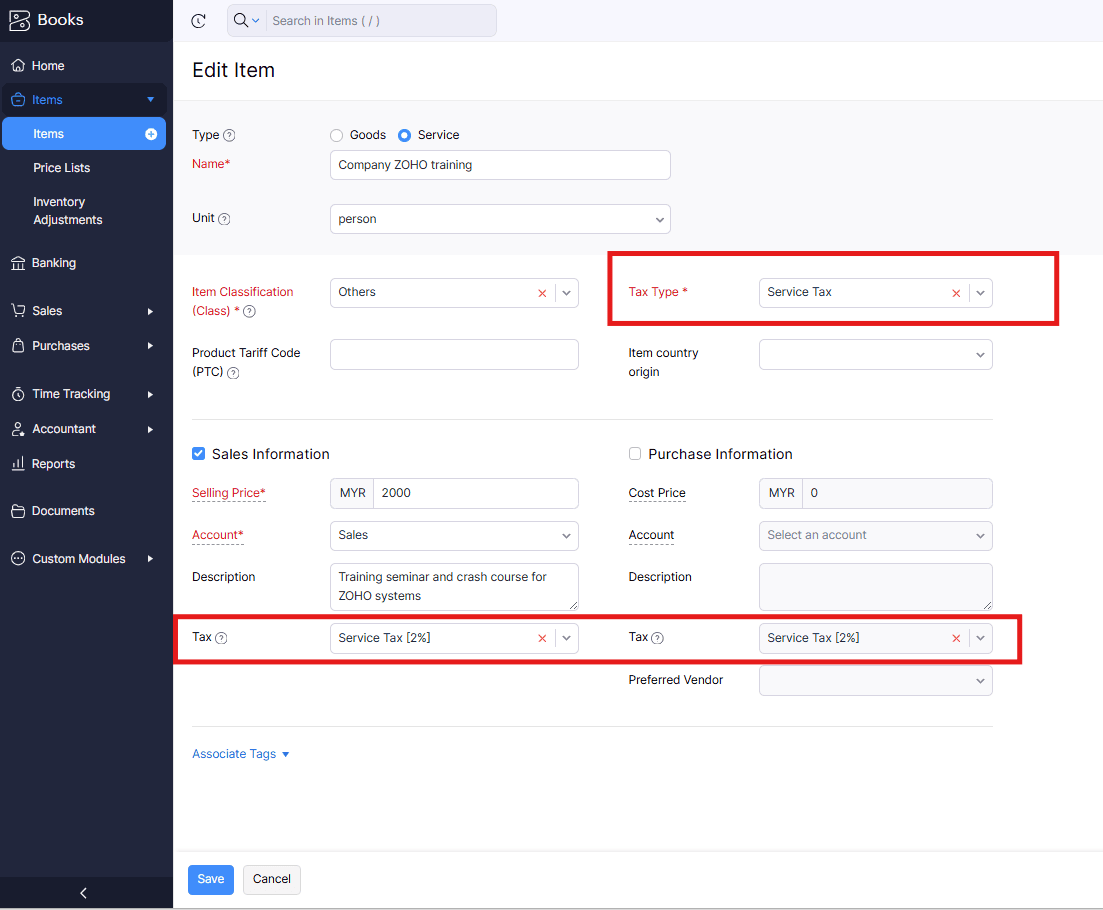Click the purchase Tax help icon
Screen dimensions: 1103x910
657,638
